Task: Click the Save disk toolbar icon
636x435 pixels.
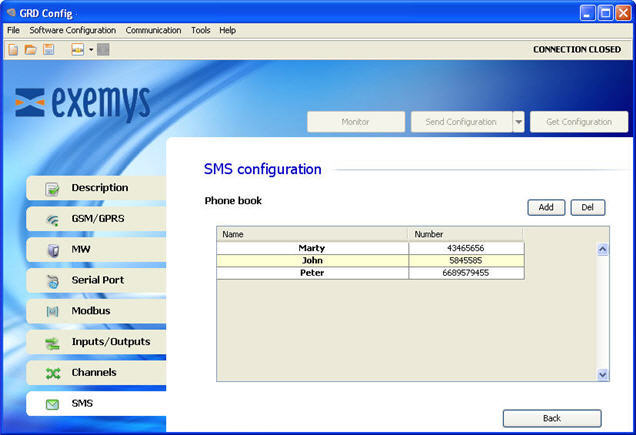Action: tap(49, 50)
